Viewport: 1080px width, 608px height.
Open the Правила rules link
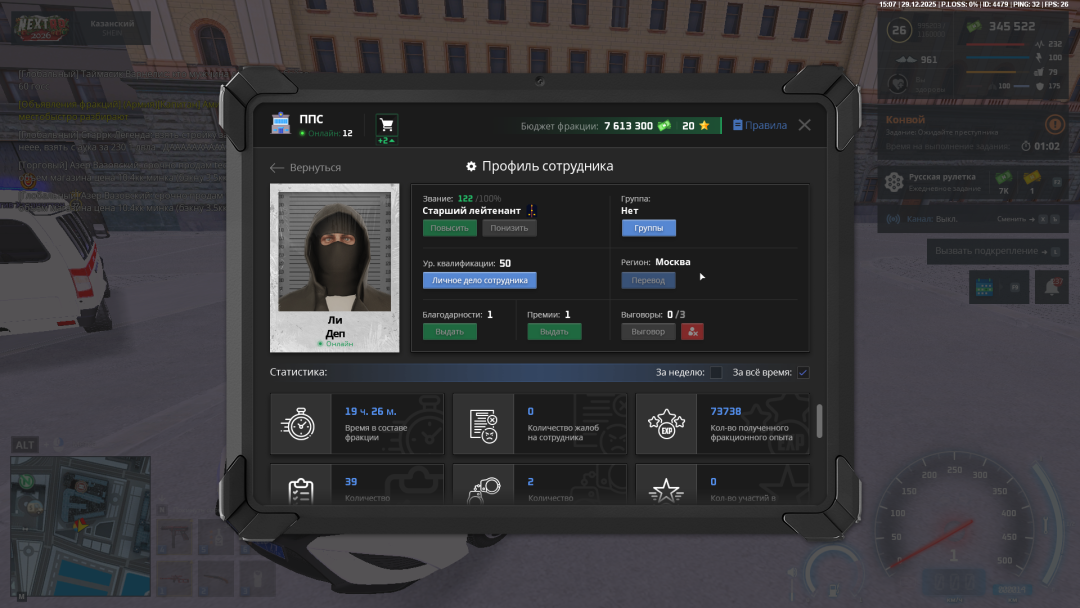click(x=759, y=125)
